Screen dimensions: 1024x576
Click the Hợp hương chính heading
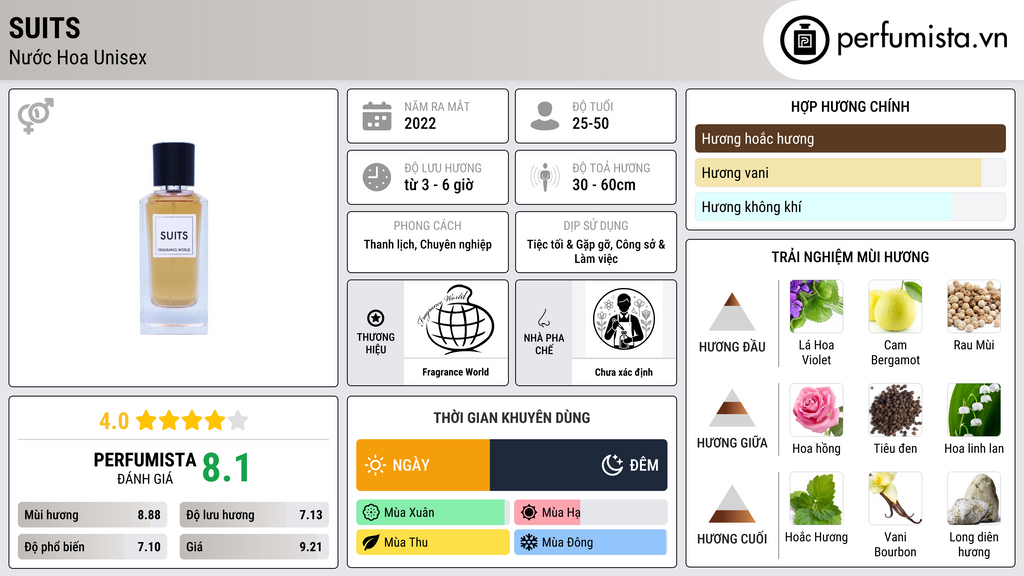click(x=850, y=106)
